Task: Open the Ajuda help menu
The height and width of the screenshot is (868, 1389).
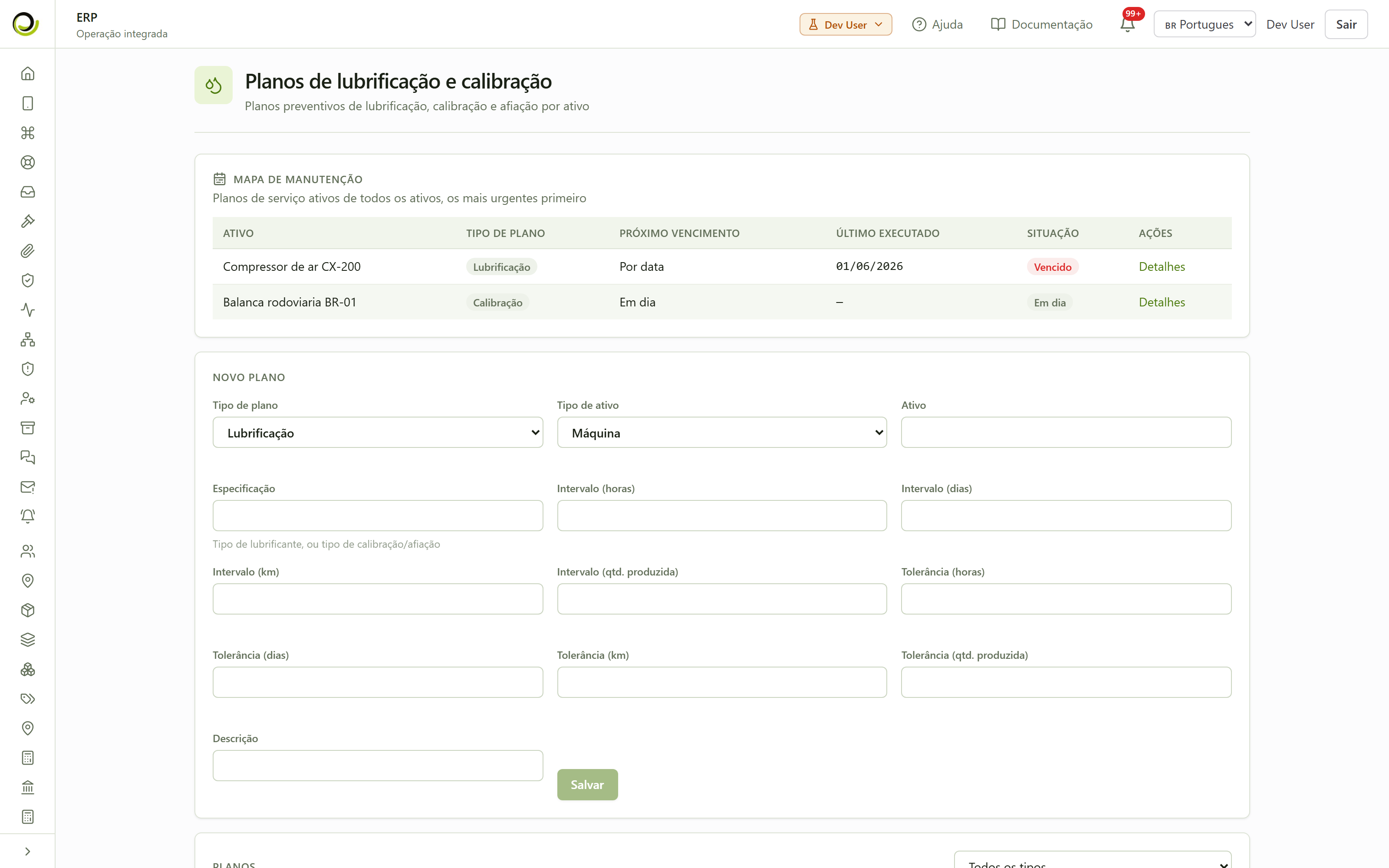Action: coord(937,25)
